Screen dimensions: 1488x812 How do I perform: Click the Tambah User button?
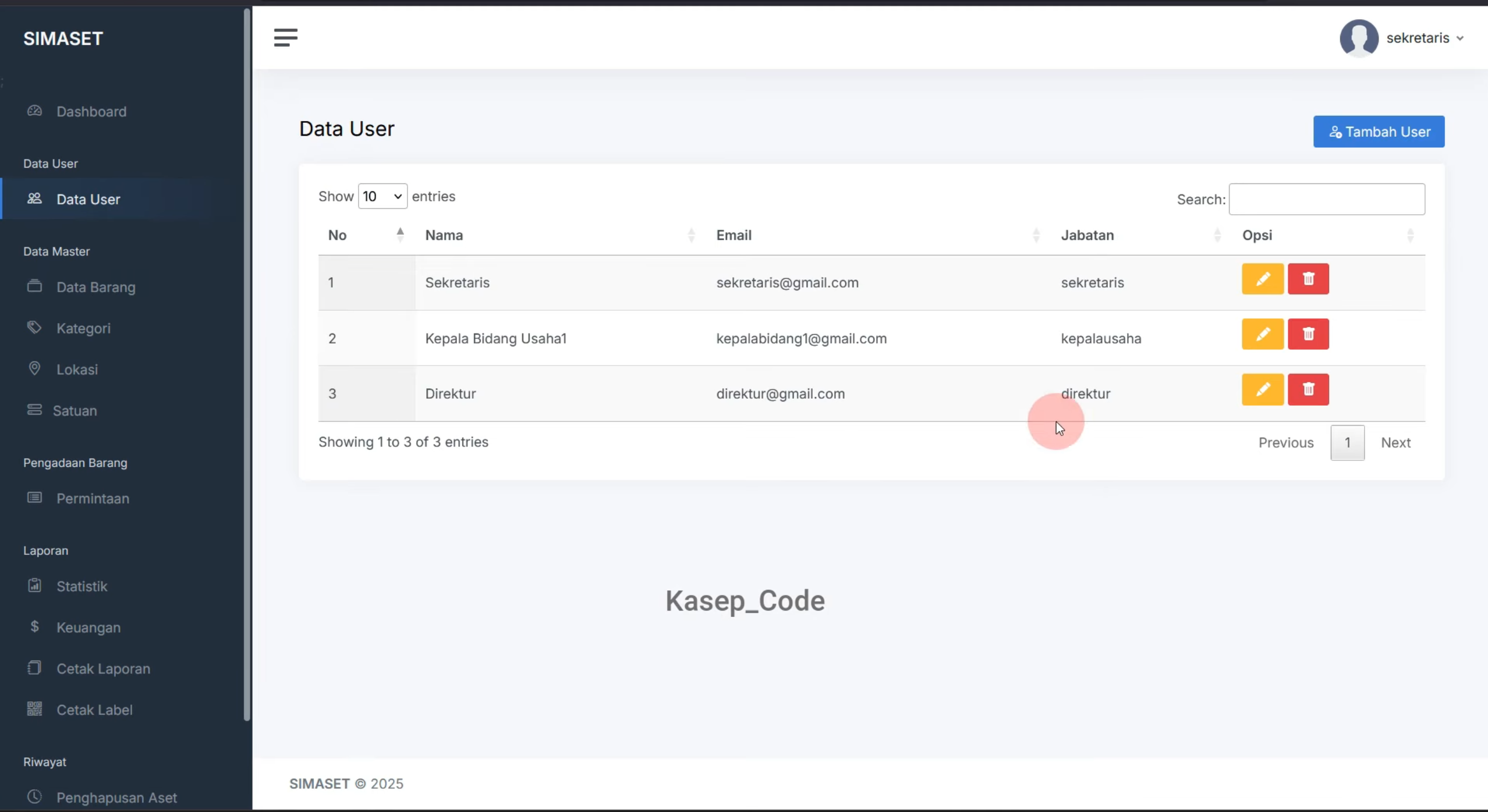pyautogui.click(x=1379, y=132)
